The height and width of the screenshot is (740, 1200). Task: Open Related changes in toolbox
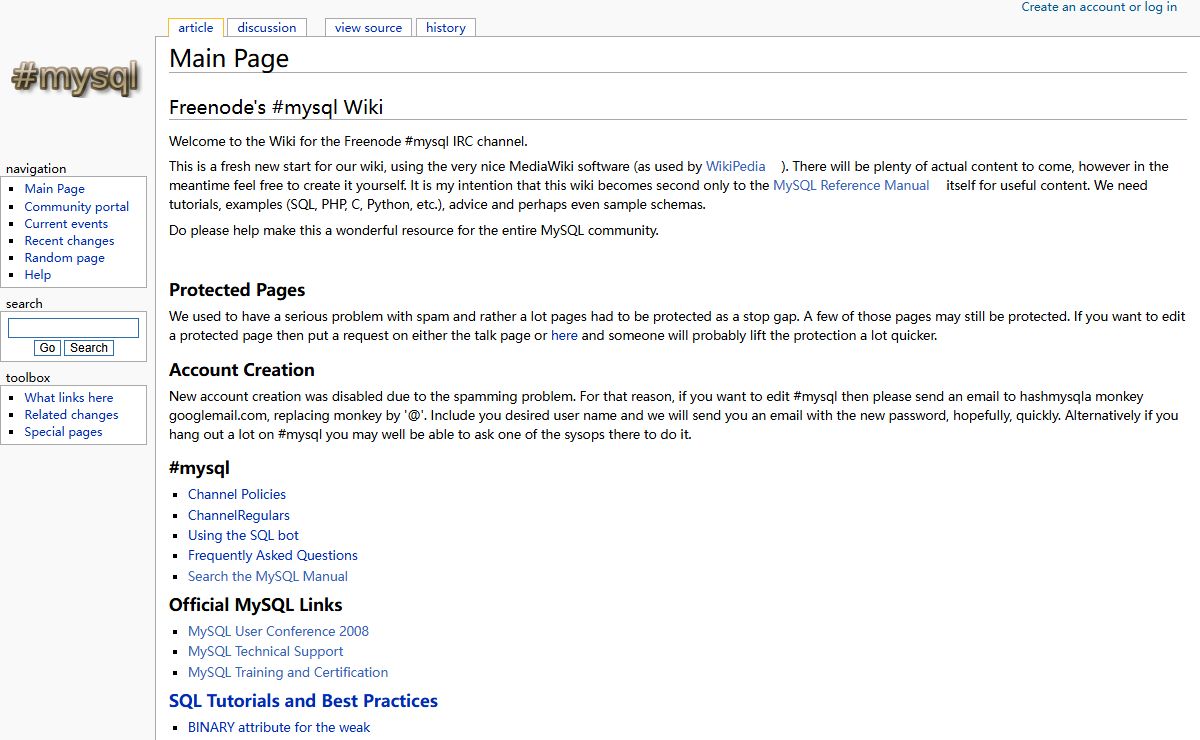[x=71, y=415]
